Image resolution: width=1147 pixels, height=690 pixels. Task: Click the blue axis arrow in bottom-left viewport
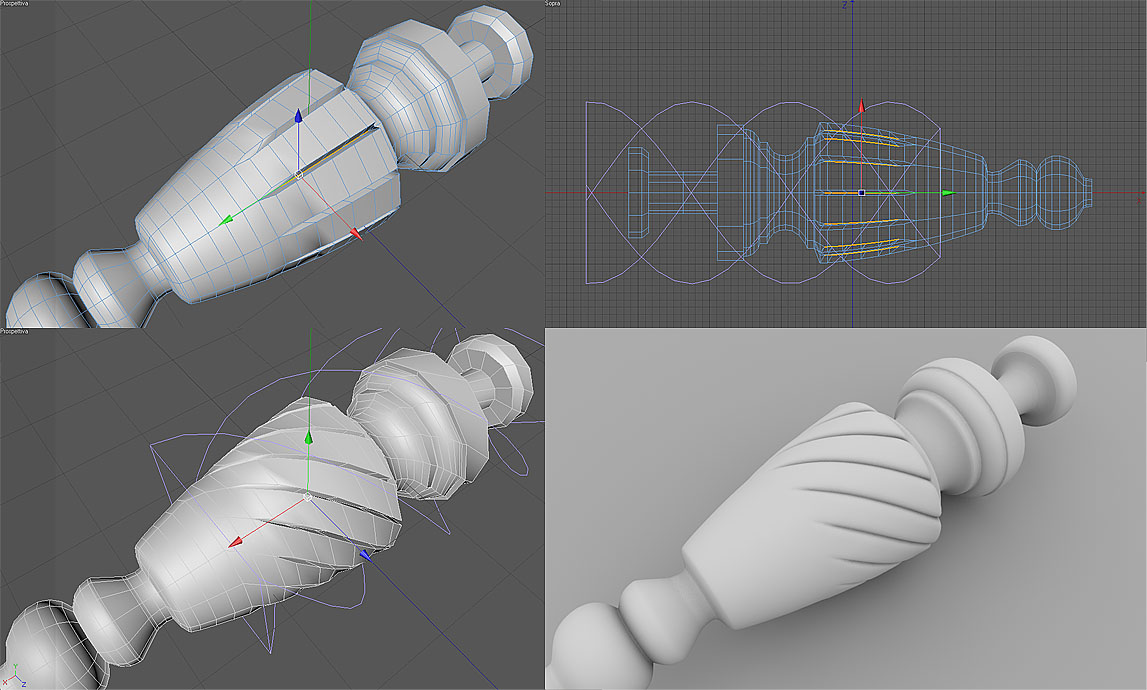(x=366, y=555)
